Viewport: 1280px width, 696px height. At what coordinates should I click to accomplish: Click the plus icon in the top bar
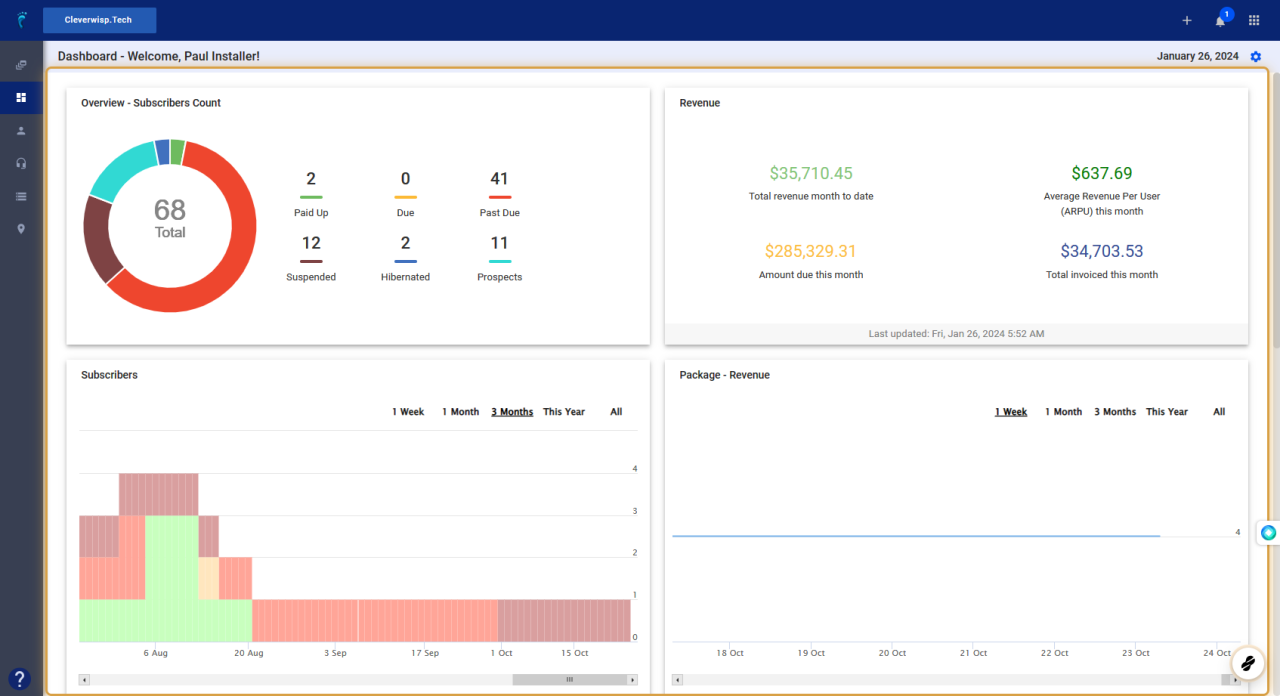(1186, 20)
